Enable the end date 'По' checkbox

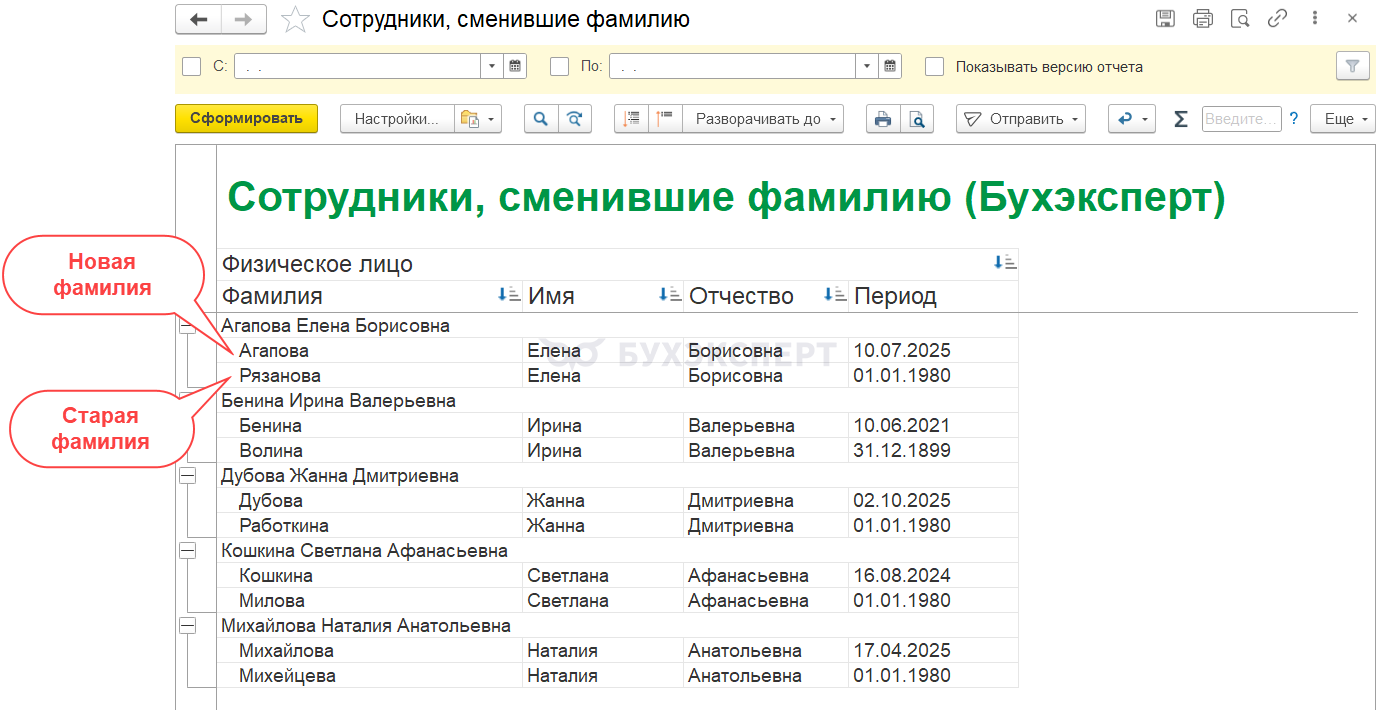click(x=560, y=67)
